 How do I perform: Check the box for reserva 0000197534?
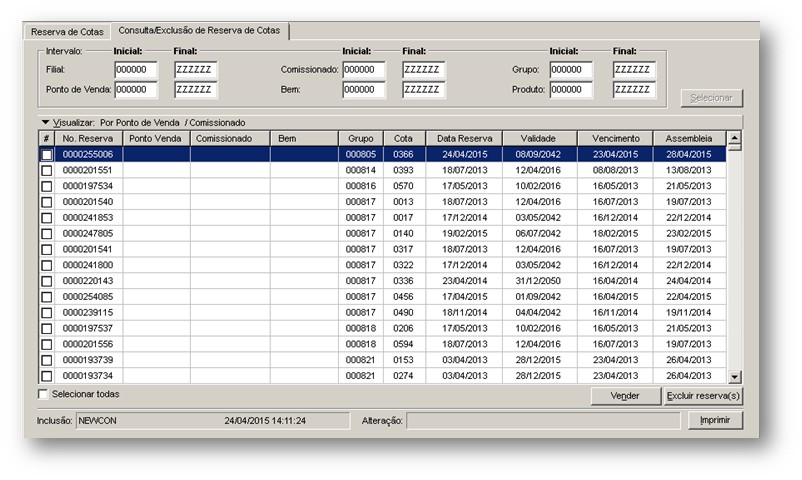click(47, 186)
